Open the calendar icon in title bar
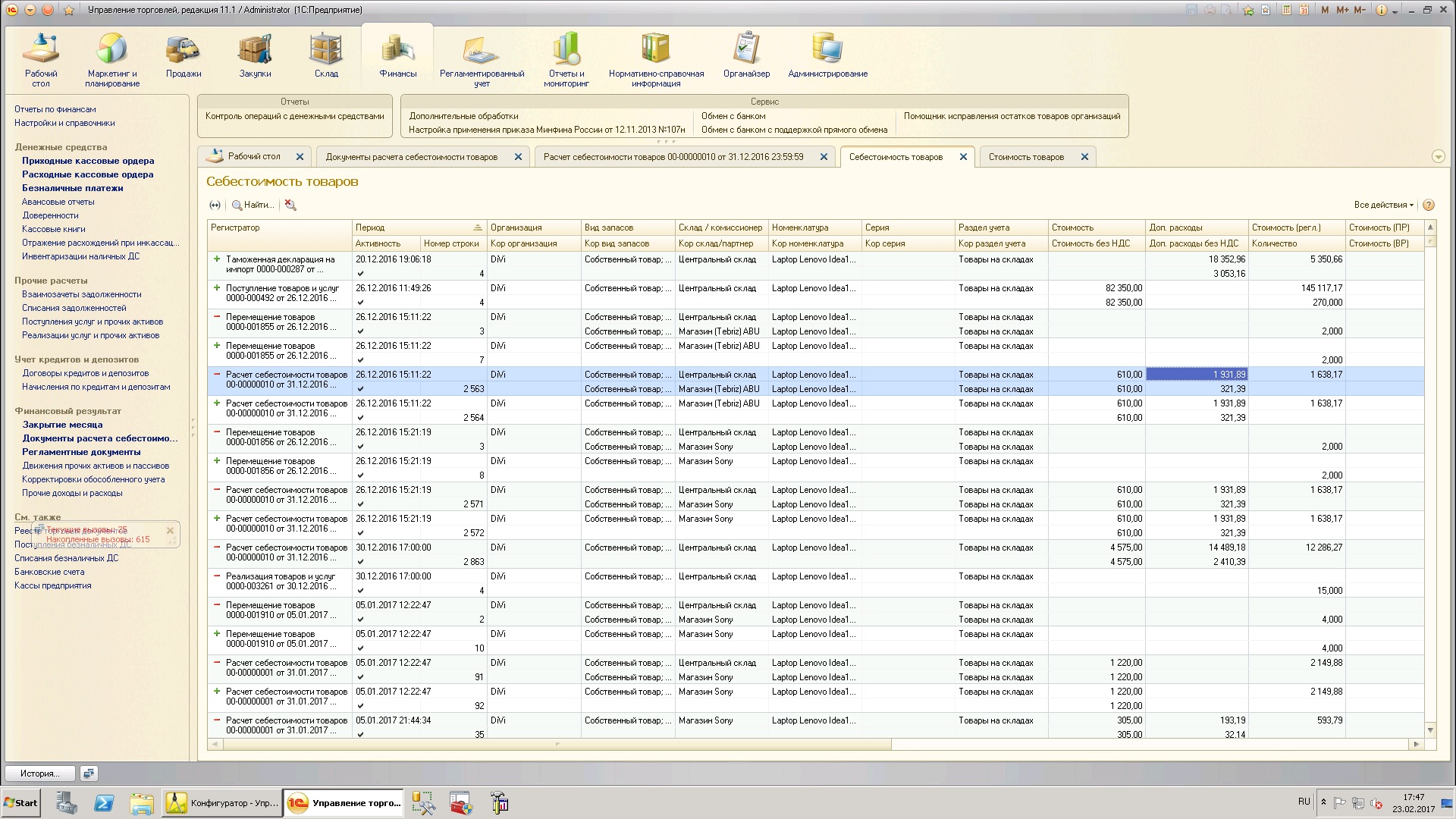1456x819 pixels. pyautogui.click(x=1304, y=10)
